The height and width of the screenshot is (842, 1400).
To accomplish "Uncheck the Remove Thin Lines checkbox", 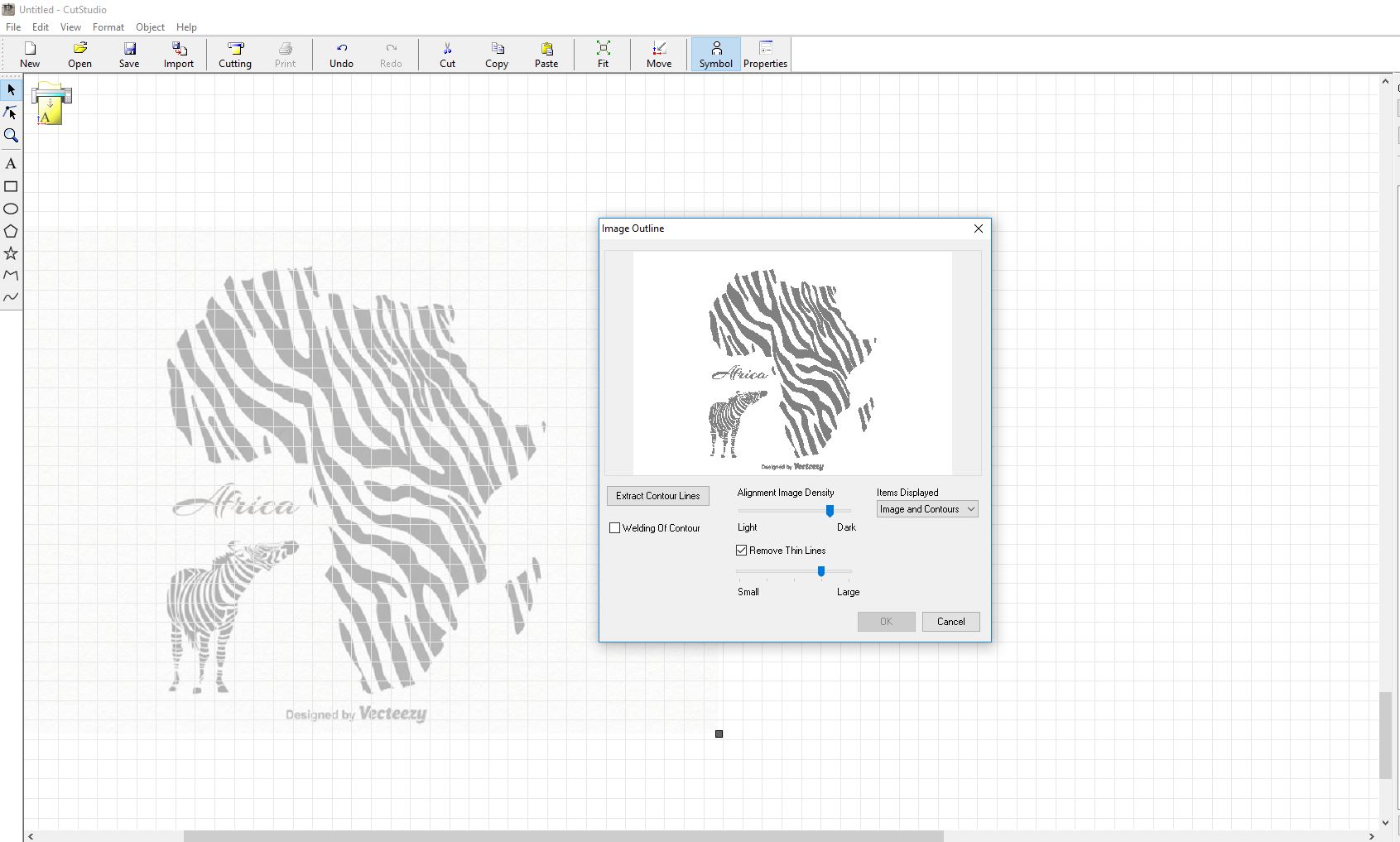I will (x=742, y=551).
